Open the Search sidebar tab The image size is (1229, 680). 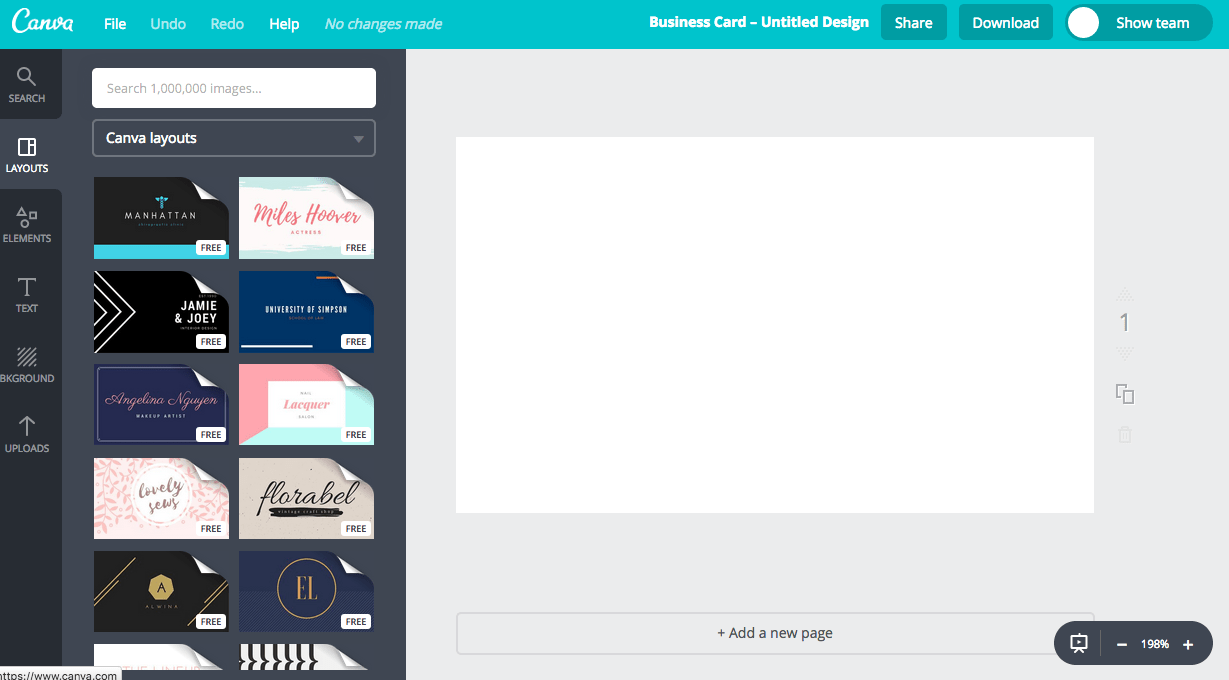pos(27,85)
